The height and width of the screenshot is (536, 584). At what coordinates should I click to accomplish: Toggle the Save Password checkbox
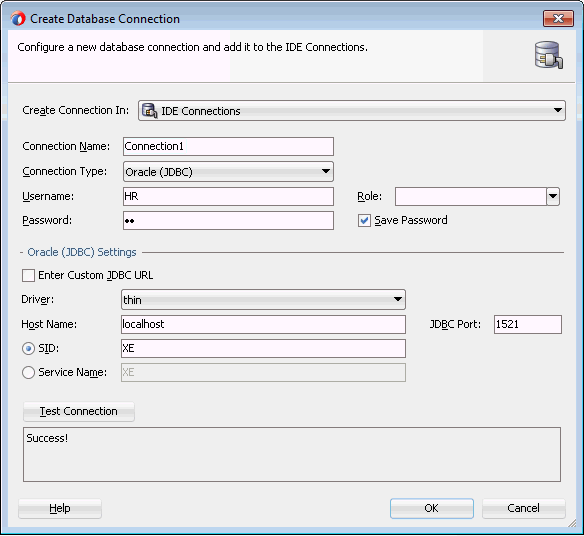[364, 221]
